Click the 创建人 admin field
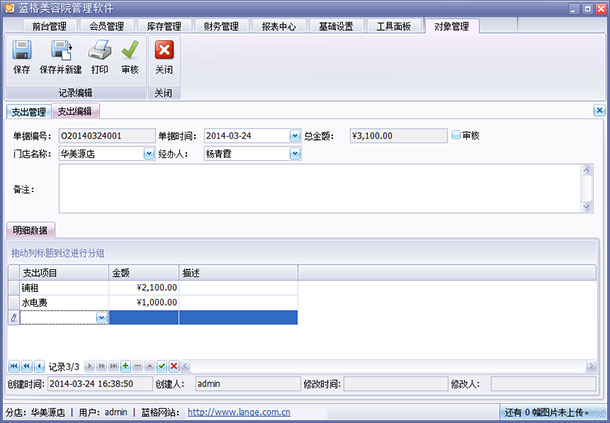Viewport: 610px width, 423px height. point(248,384)
